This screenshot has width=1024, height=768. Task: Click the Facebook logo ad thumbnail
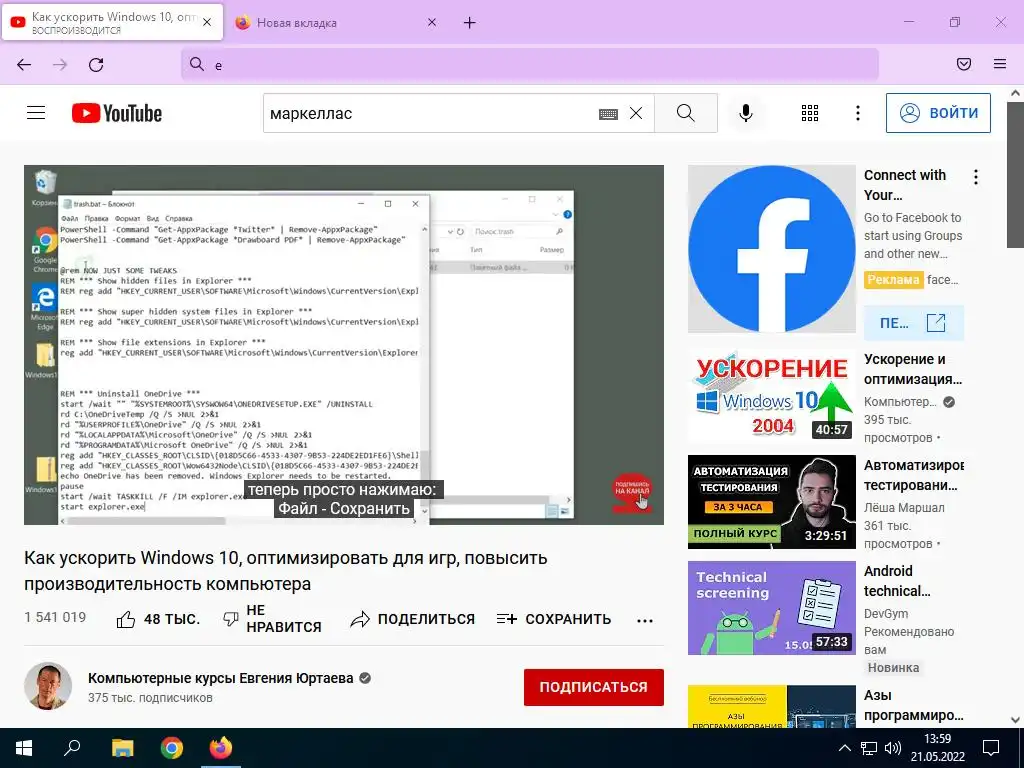771,249
